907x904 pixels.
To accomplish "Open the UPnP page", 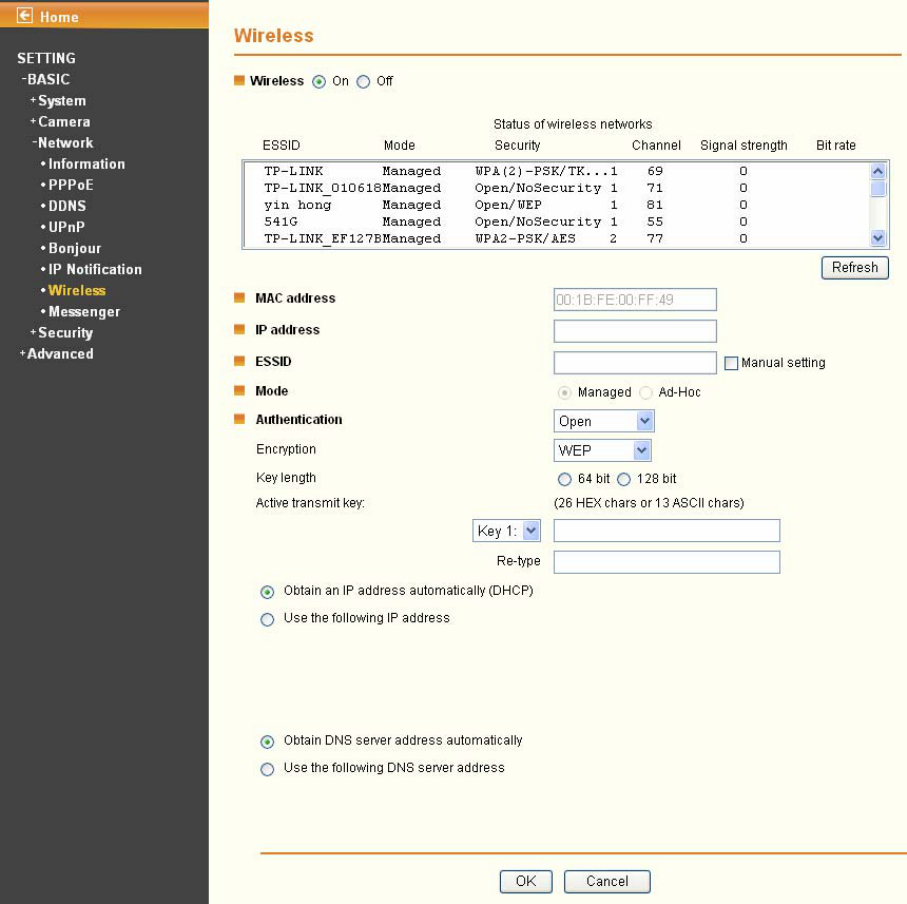I will click(67, 227).
